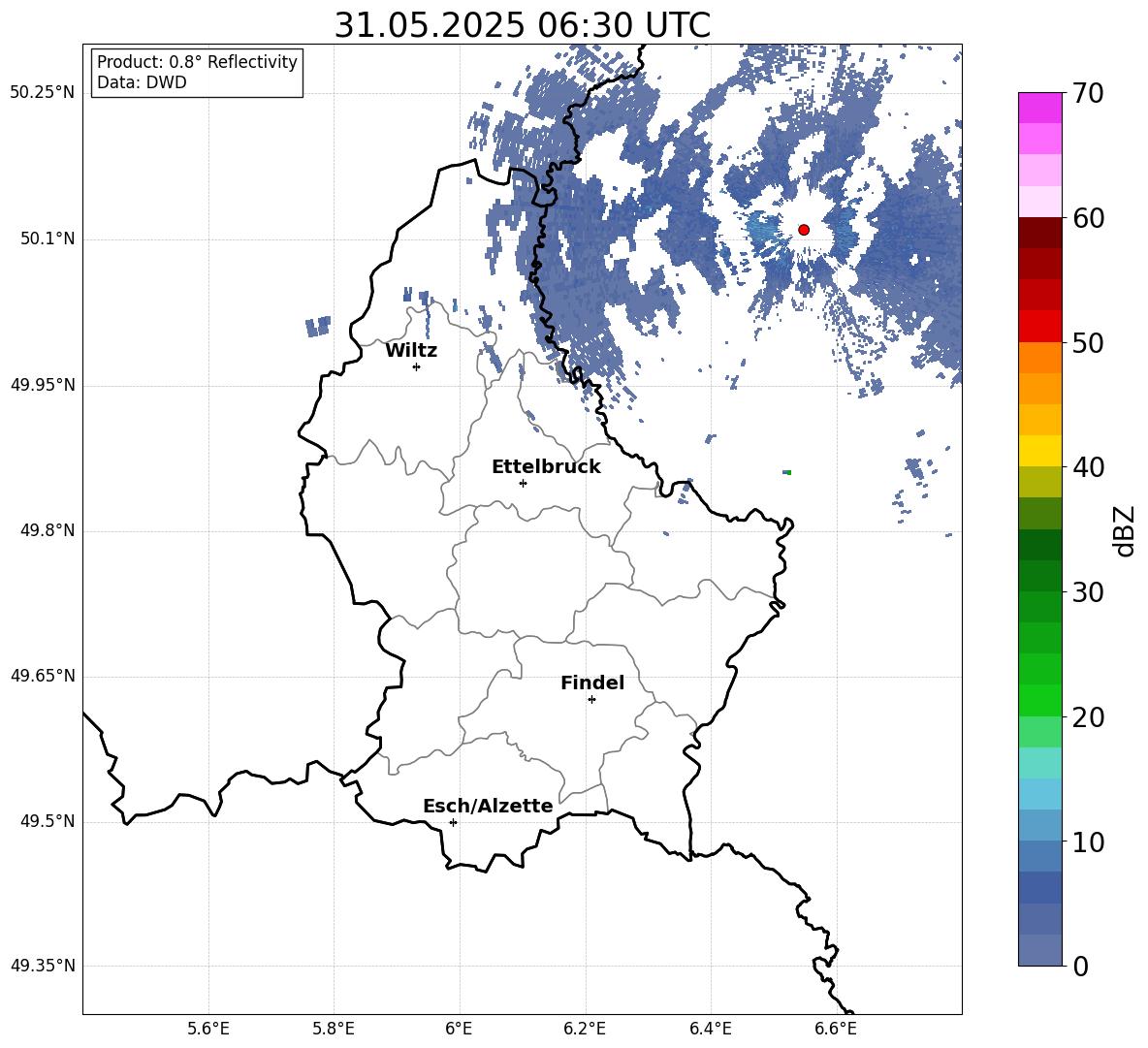Viewport: 1148px width, 1048px height.
Task: Click the latitude label '49.35°N'
Action: [43, 966]
